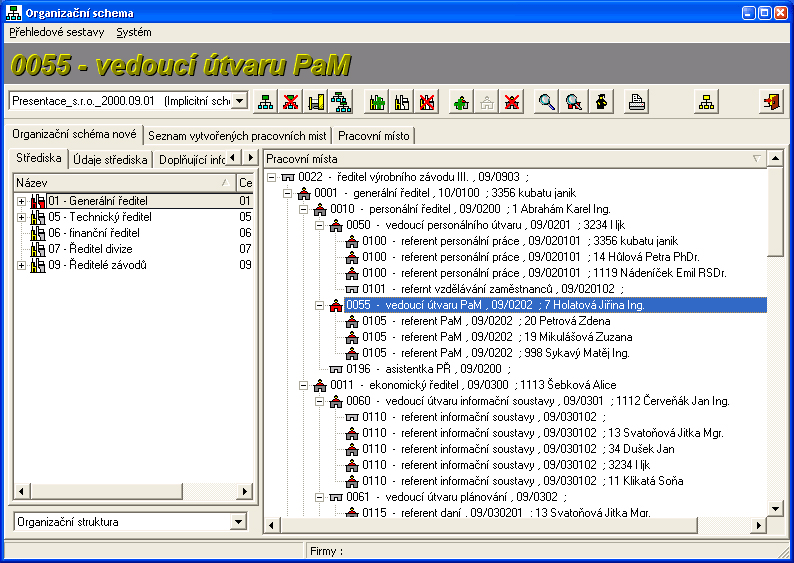Click the delete department icon with red cross

point(427,102)
